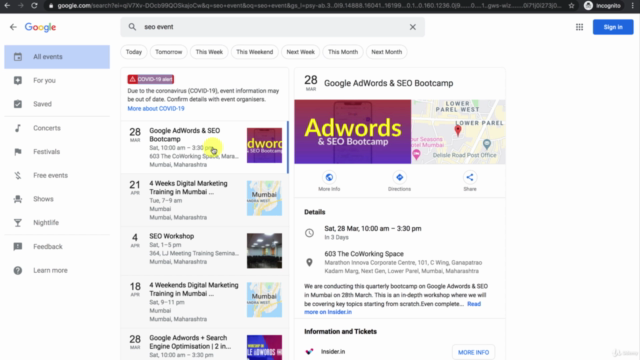The width and height of the screenshot is (640, 360).
Task: Filter events by This Month chip
Action: (x=343, y=52)
